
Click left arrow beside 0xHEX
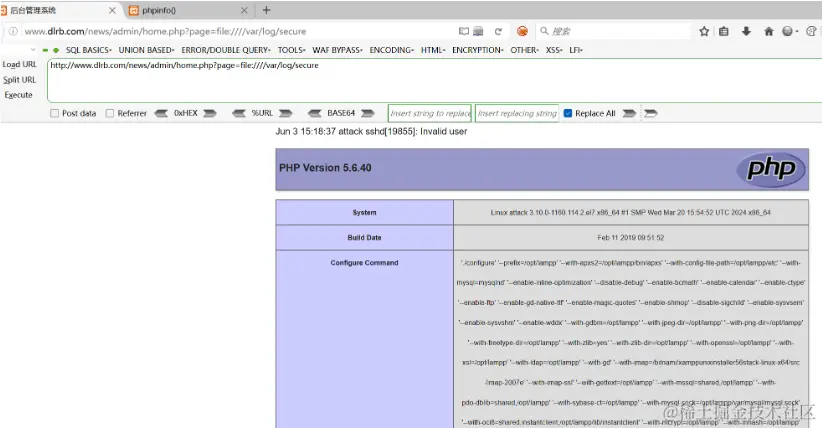coord(161,113)
